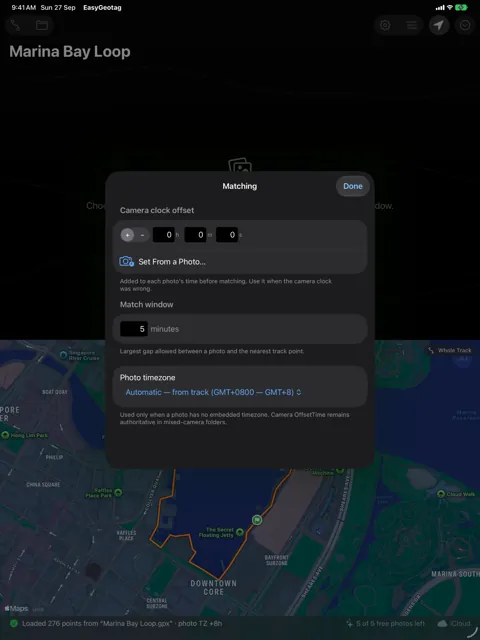Click the route track icon in top toolbar
This screenshot has width=480, height=640.
tap(15, 25)
